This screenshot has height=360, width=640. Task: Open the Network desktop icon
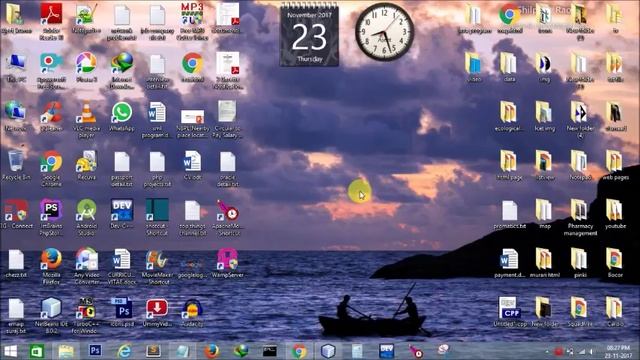[16, 116]
